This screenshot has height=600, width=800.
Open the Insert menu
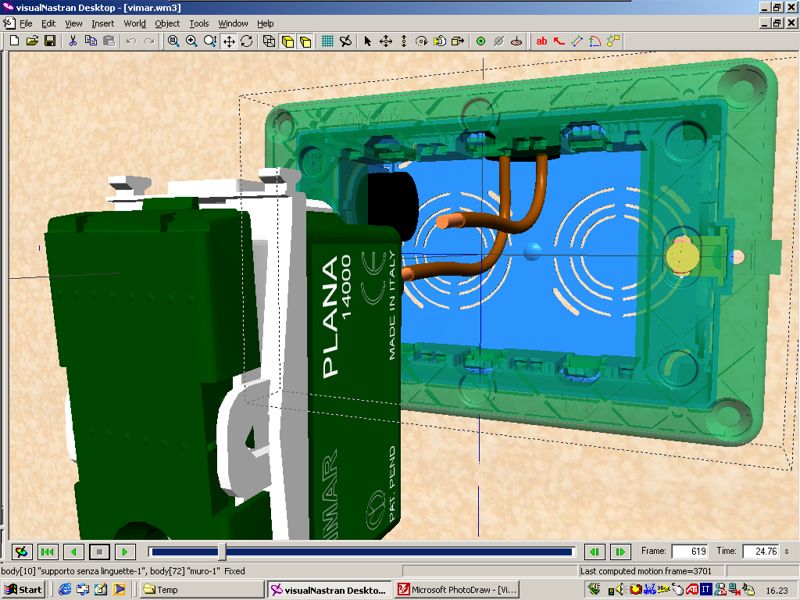tap(103, 23)
